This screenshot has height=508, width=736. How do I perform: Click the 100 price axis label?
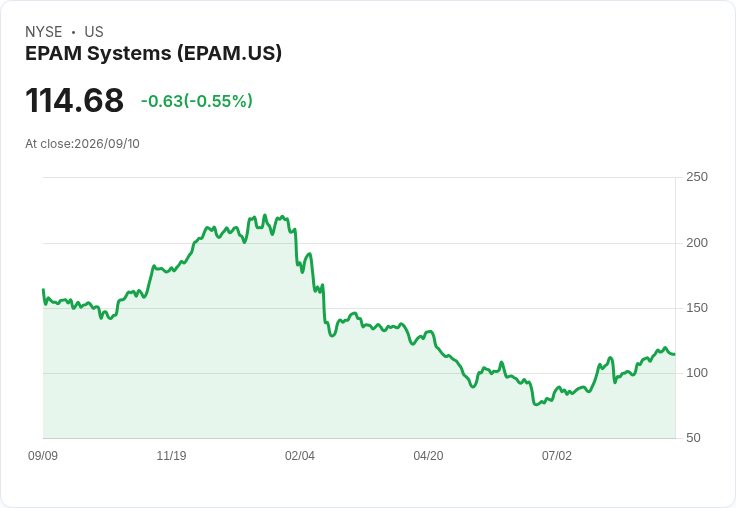pyautogui.click(x=697, y=373)
